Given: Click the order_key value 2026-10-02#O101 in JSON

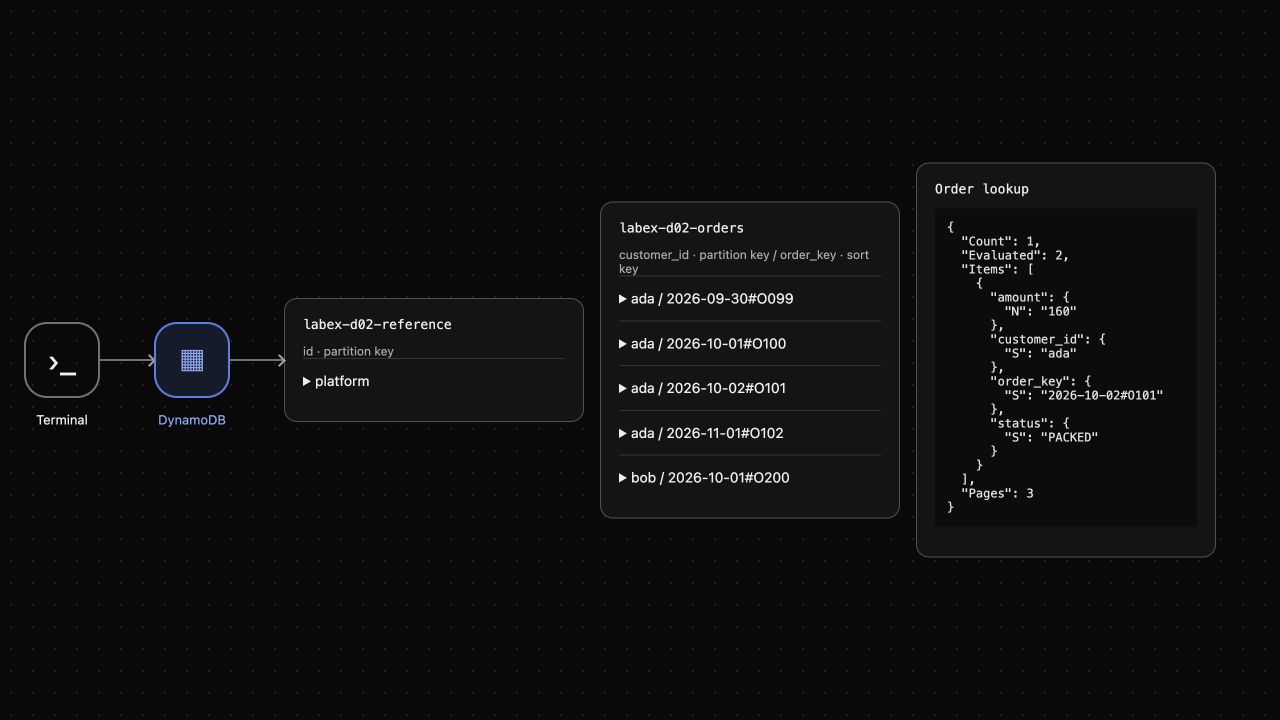Looking at the screenshot, I should tap(1102, 395).
